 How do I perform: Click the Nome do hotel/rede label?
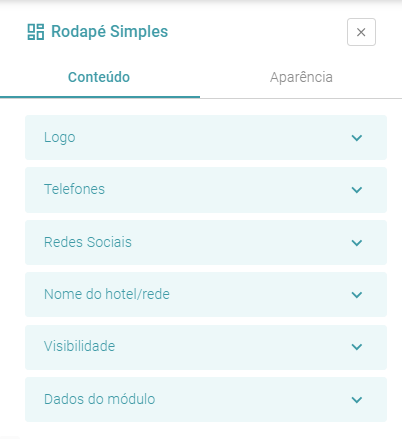107,294
